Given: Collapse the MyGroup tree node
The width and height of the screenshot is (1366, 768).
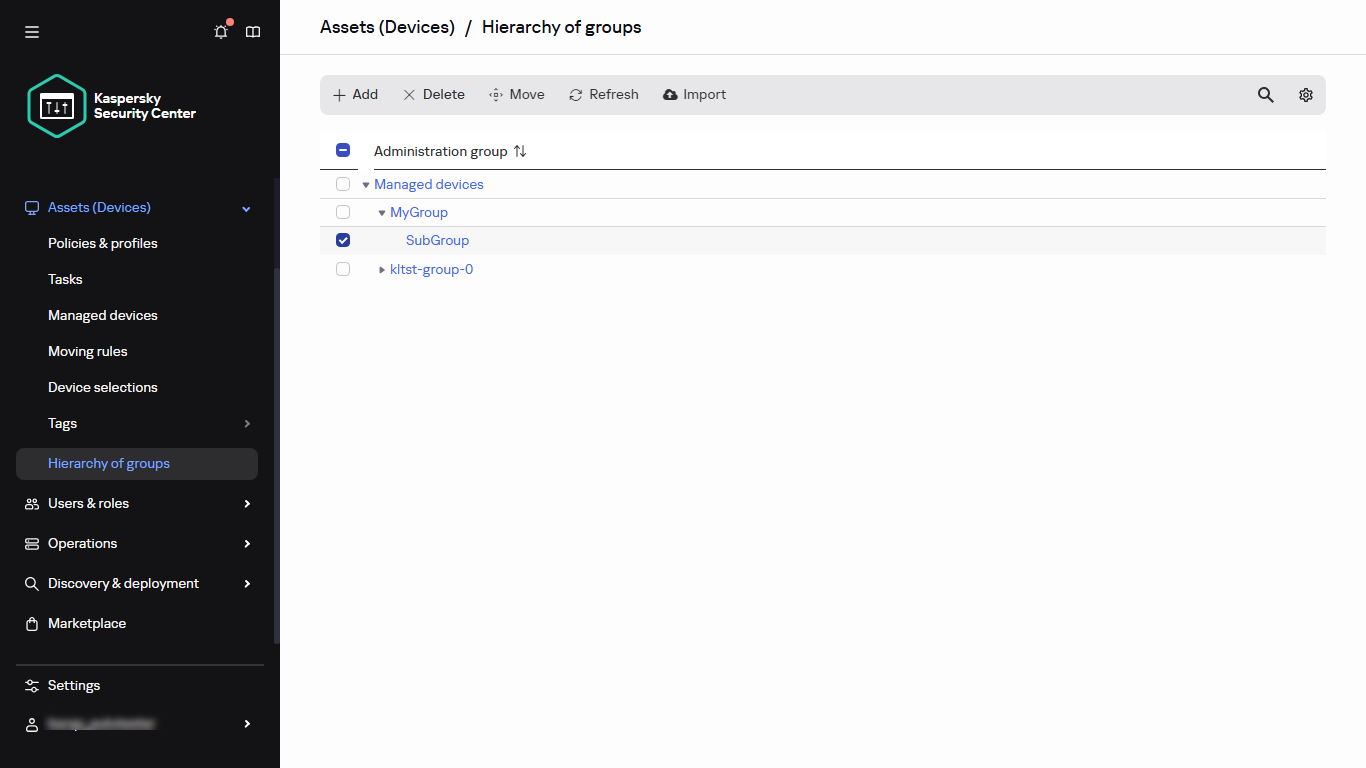Looking at the screenshot, I should tap(382, 213).
